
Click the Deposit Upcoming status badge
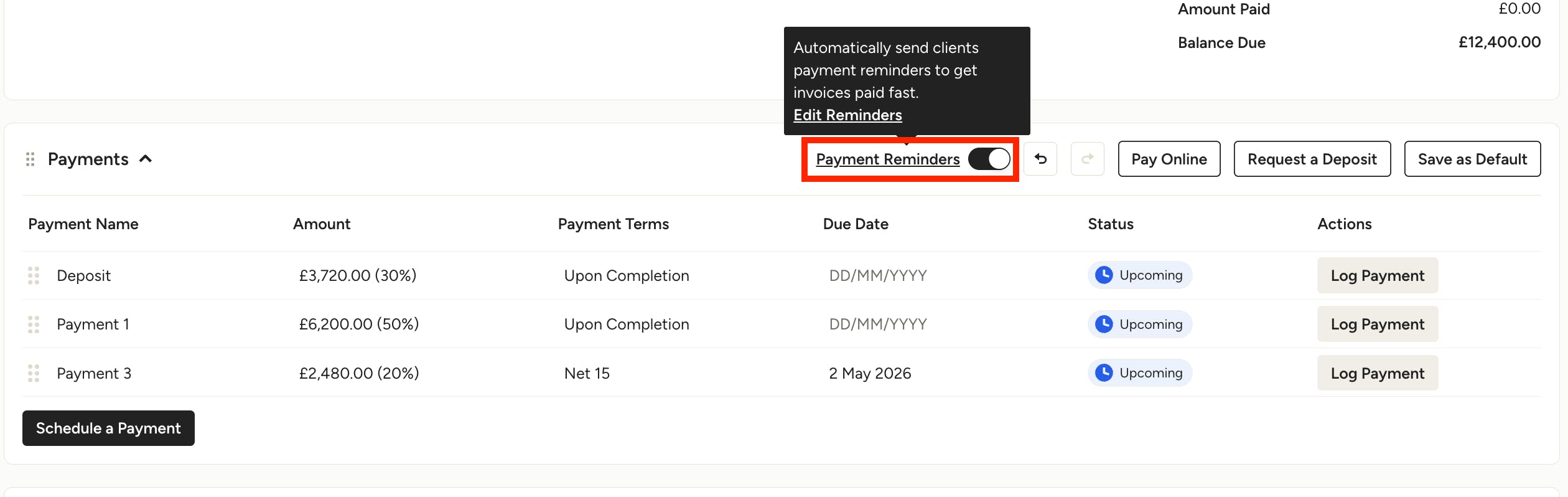point(1139,275)
